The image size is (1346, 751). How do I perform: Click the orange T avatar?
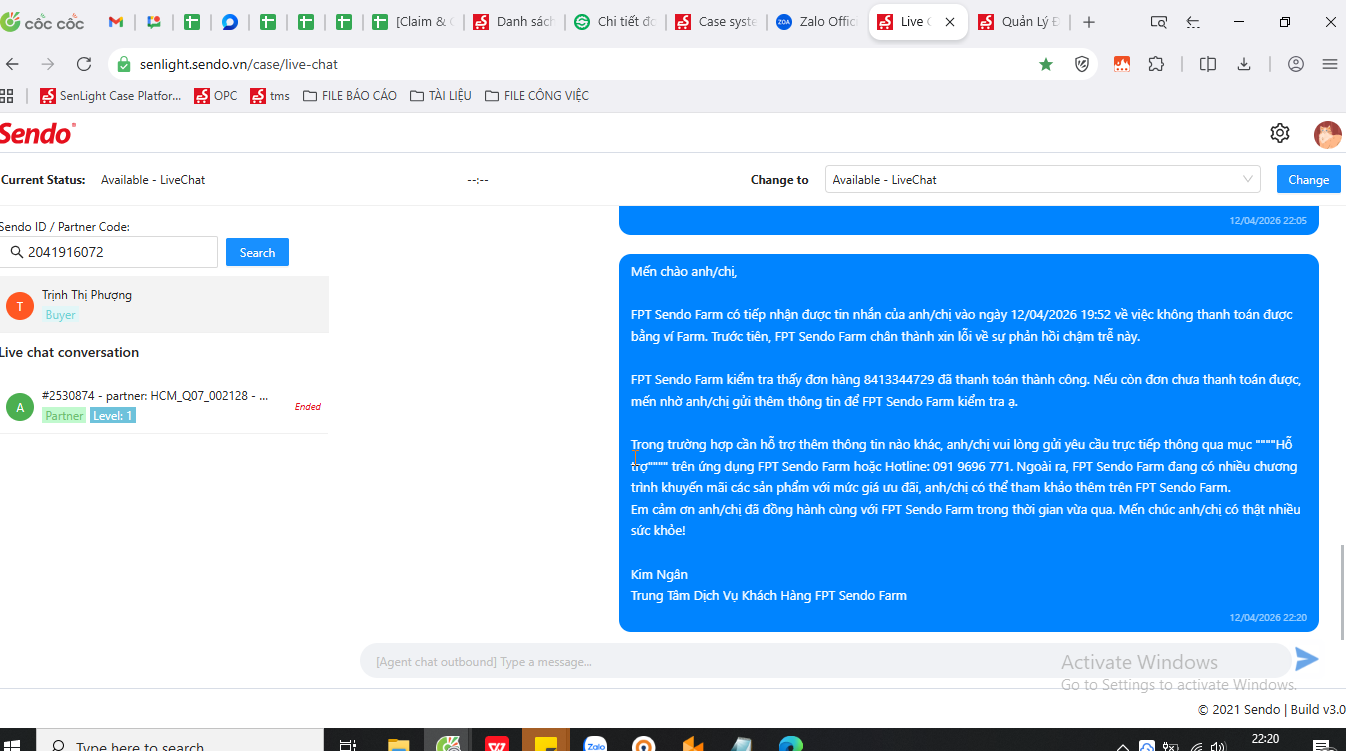tap(20, 305)
